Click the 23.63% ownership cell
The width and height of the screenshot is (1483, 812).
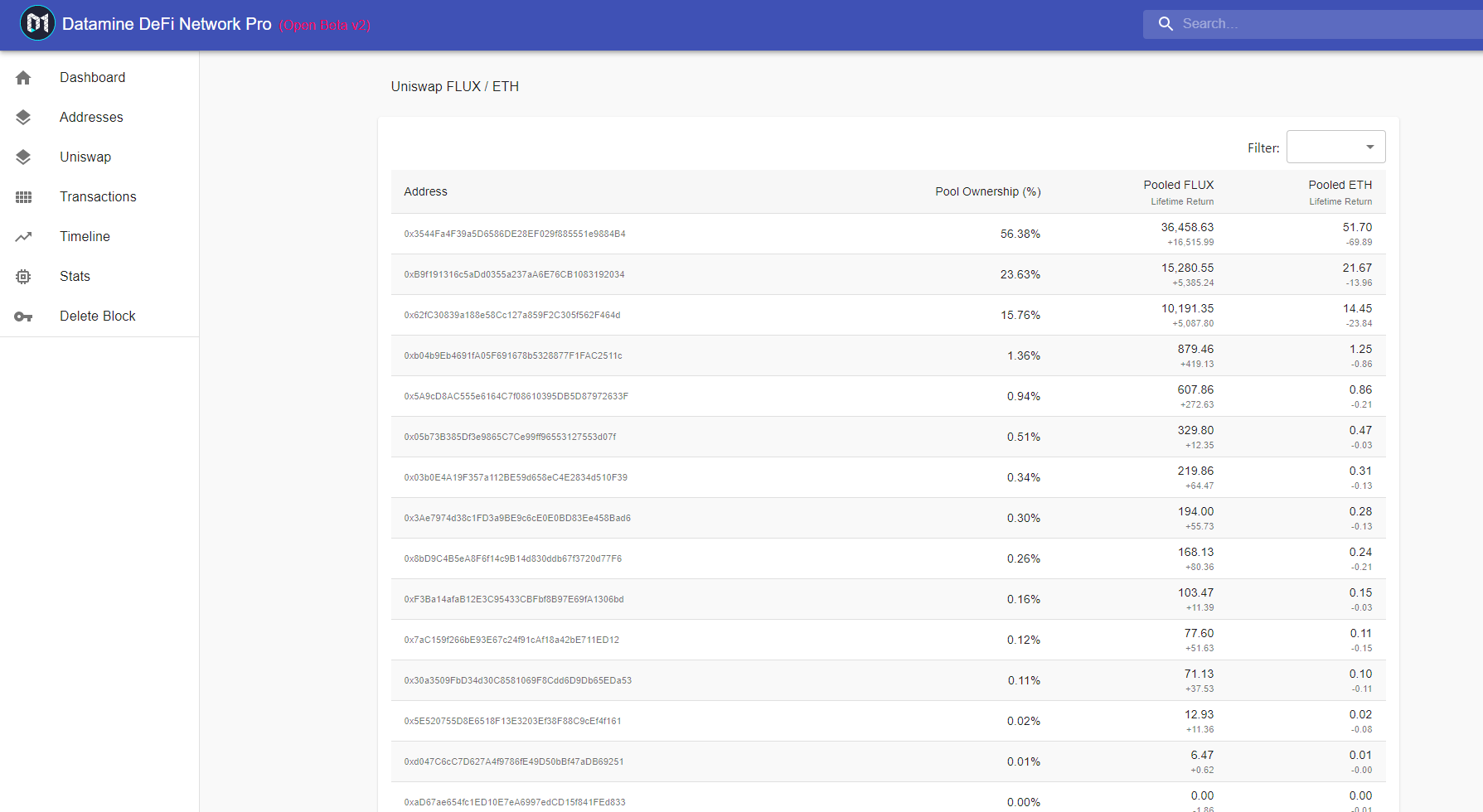[1020, 274]
